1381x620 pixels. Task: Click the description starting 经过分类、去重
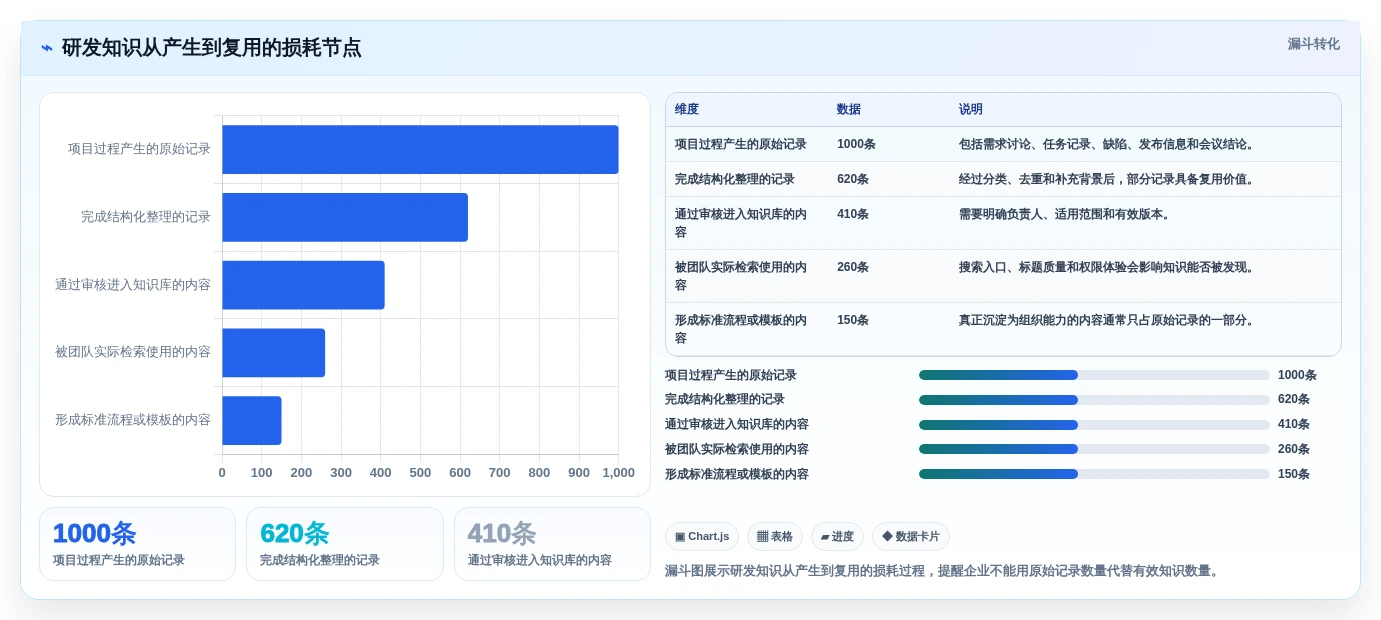coord(1108,179)
